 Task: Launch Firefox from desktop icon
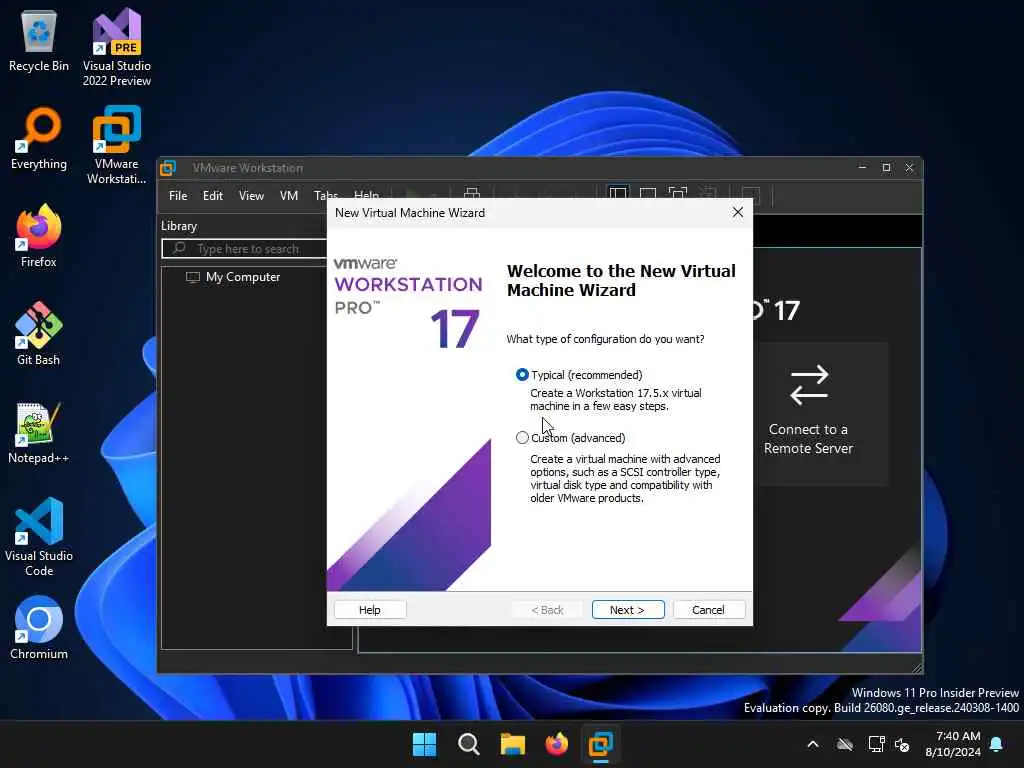coord(39,236)
